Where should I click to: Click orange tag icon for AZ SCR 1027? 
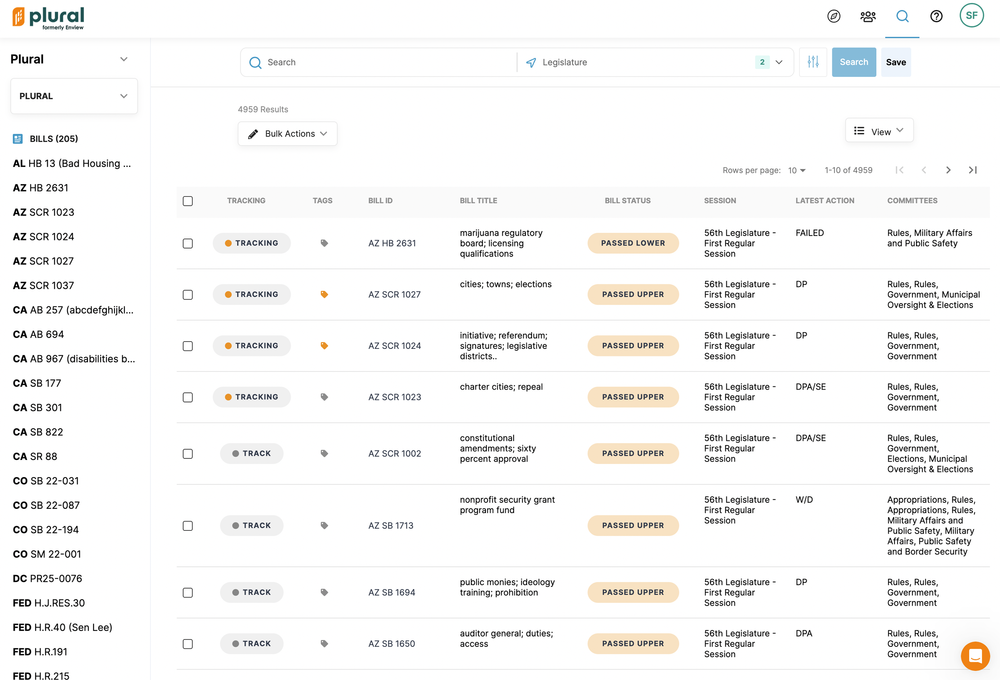tap(324, 295)
